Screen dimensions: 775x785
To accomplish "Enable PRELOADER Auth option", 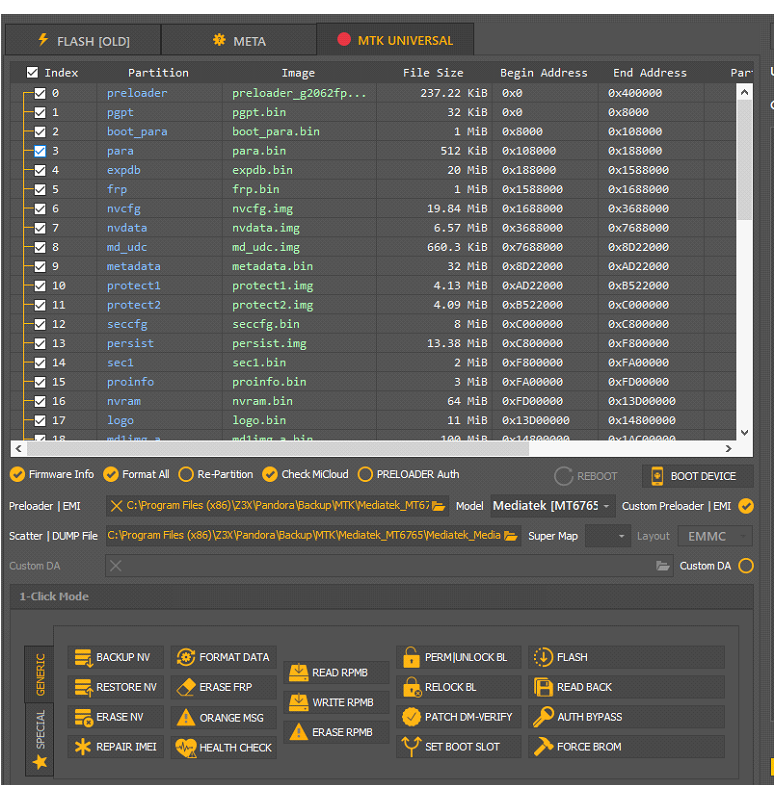I will click(x=409, y=474).
